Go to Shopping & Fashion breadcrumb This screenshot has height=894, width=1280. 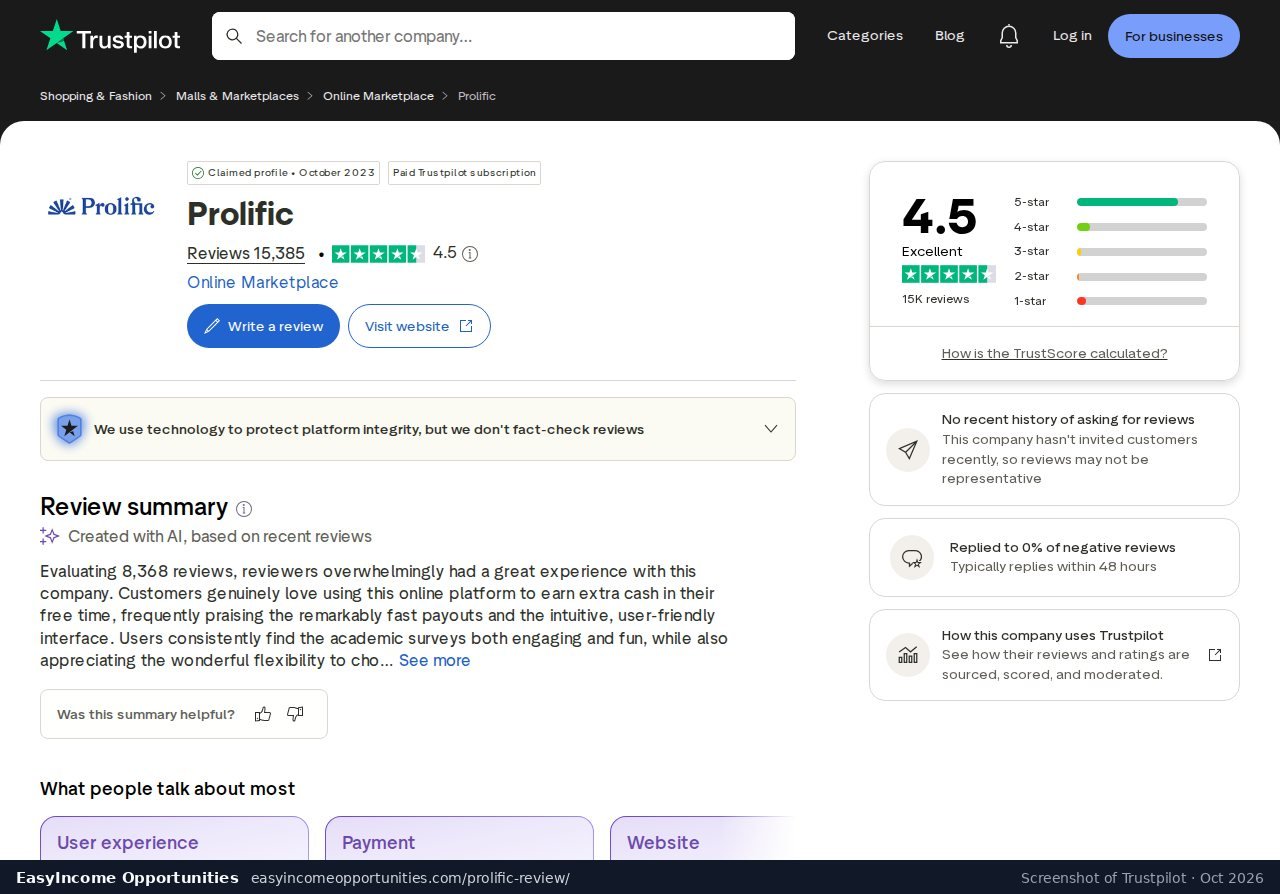click(x=96, y=96)
